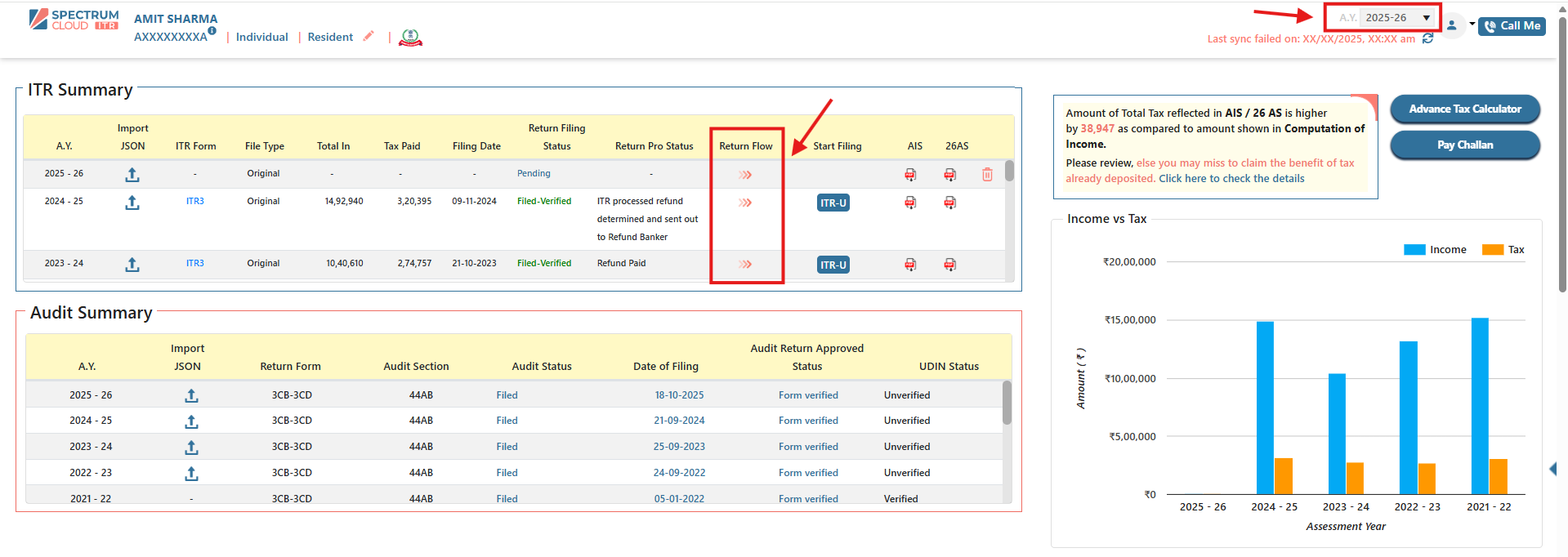Click the Audit Summary table scrollbar
Image resolution: width=1568 pixels, height=557 pixels.
point(1007,403)
